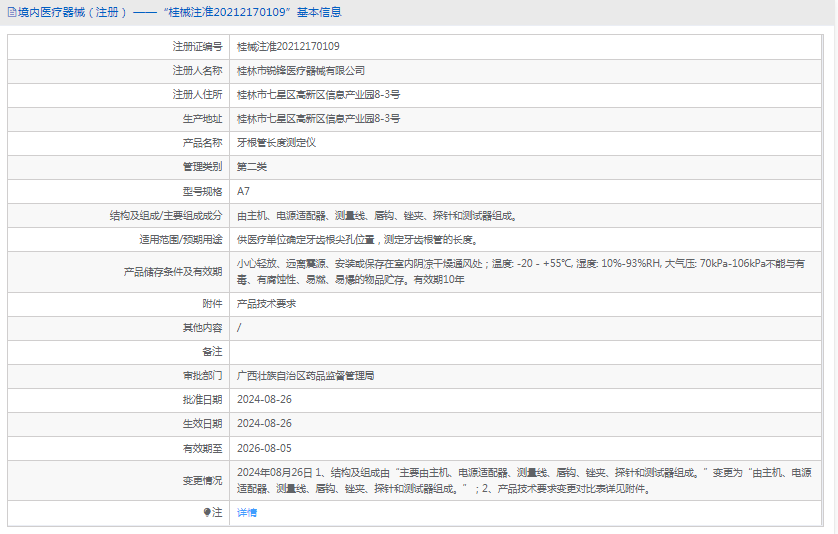Click the 型号规格 row label
The image size is (838, 534).
pos(202,191)
